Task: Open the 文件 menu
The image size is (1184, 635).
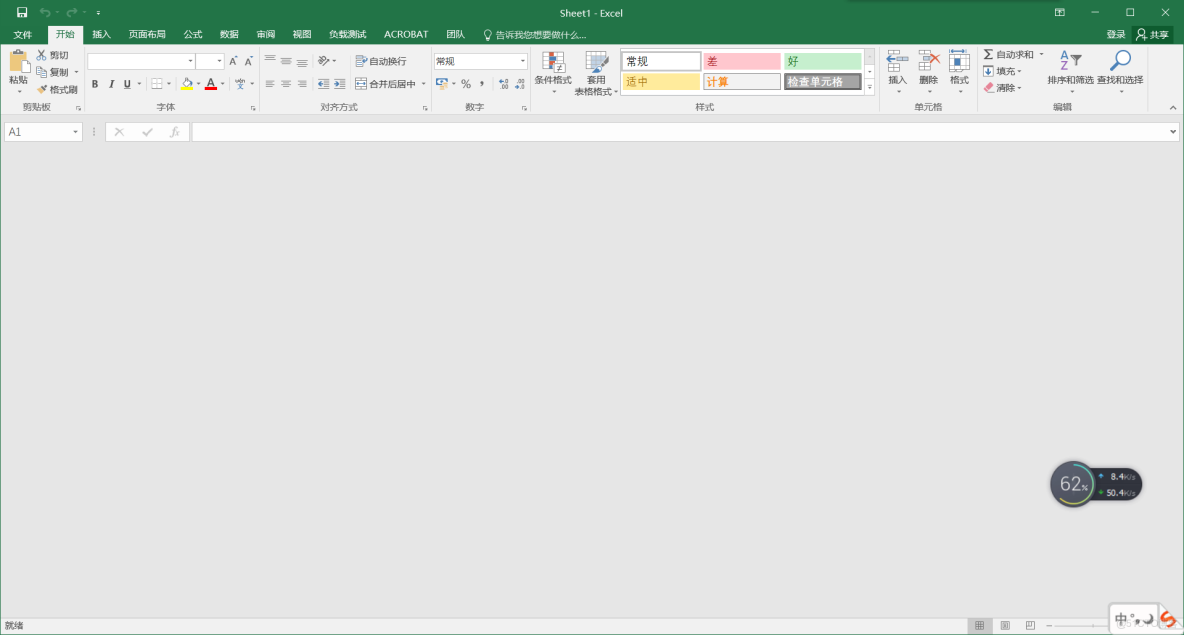Action: (23, 33)
